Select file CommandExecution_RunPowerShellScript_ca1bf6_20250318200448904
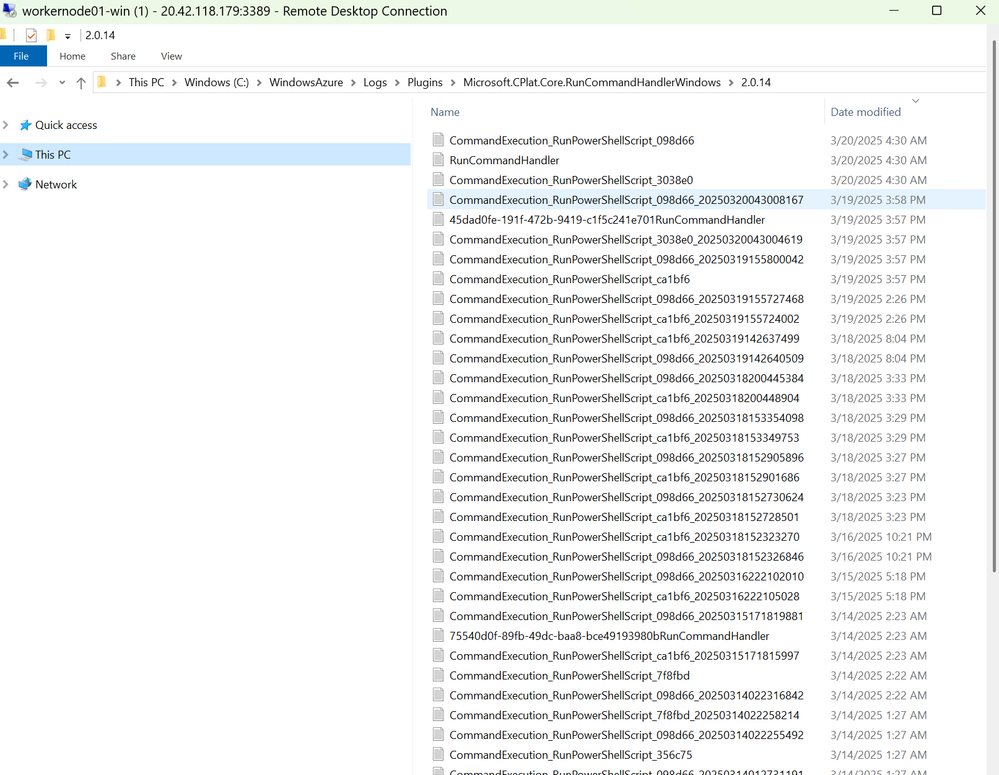999x775 pixels. (624, 398)
